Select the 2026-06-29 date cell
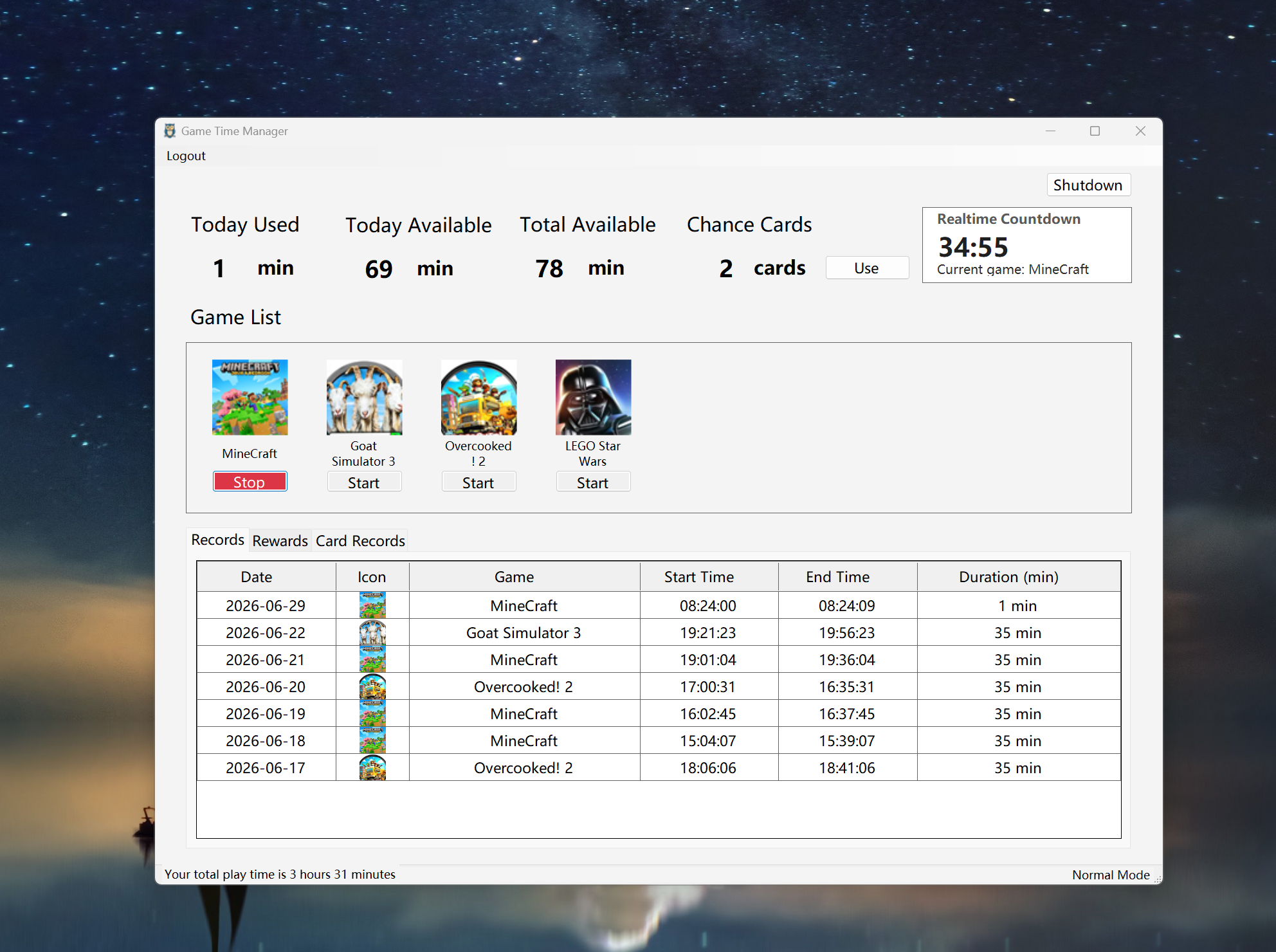 tap(266, 605)
